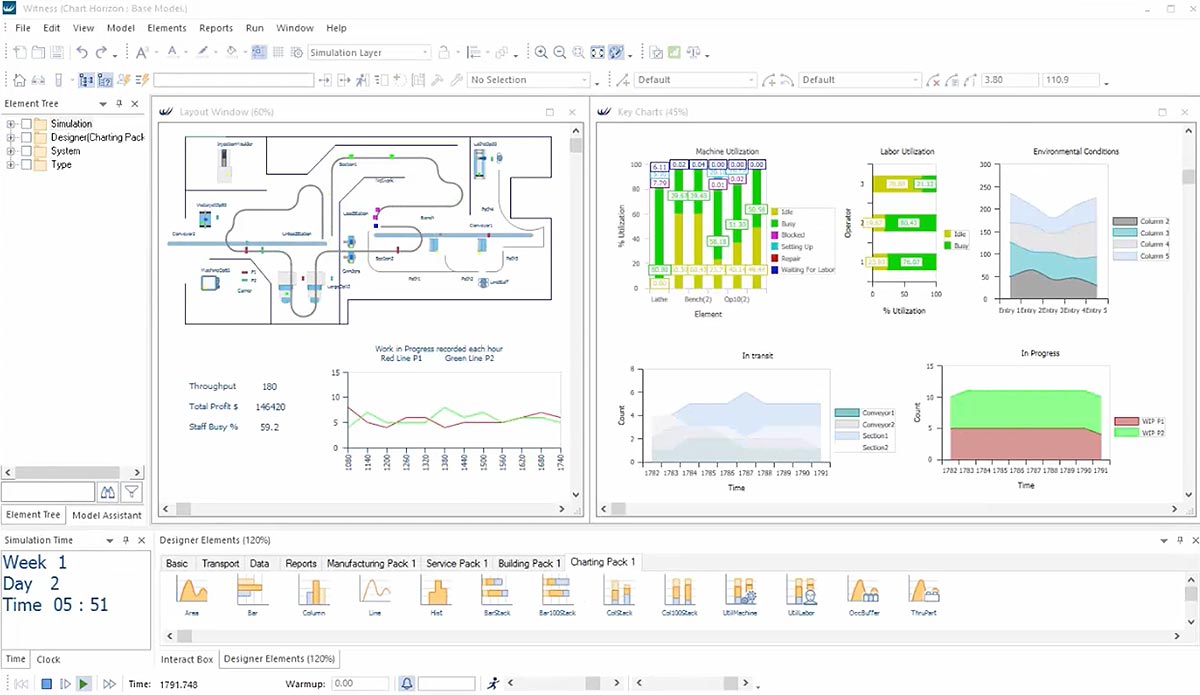The height and width of the screenshot is (695, 1200).
Task: Expand the Designer(Charting Pack) tree node
Action: [x=11, y=138]
